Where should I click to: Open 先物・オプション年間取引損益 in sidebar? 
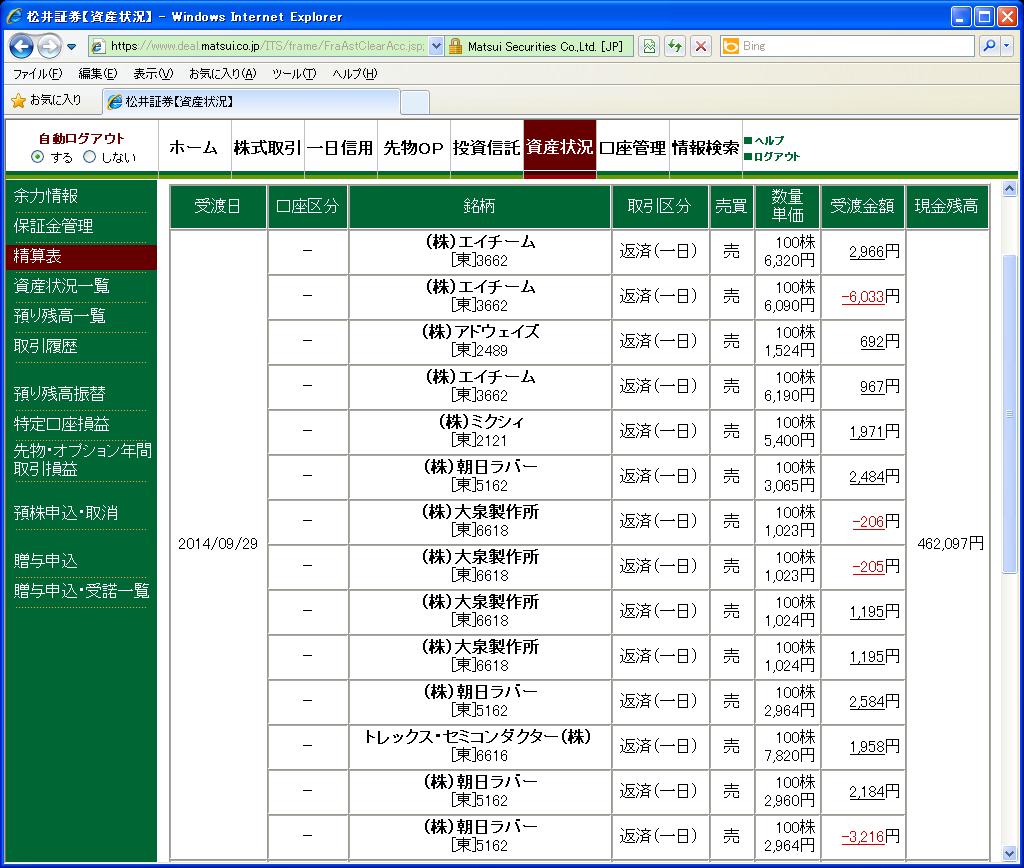coord(82,460)
